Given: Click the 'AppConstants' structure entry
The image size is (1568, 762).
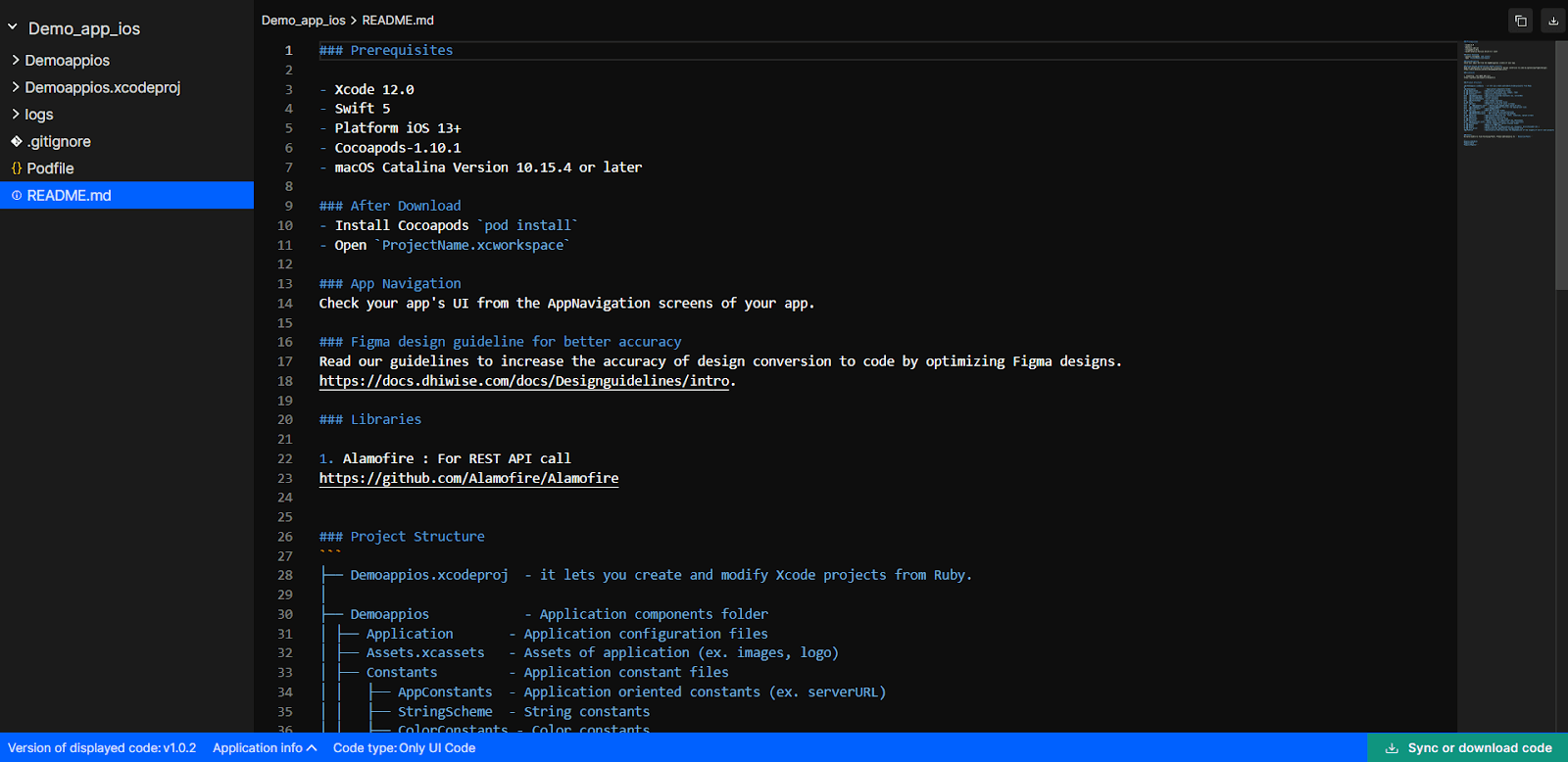Looking at the screenshot, I should [445, 692].
